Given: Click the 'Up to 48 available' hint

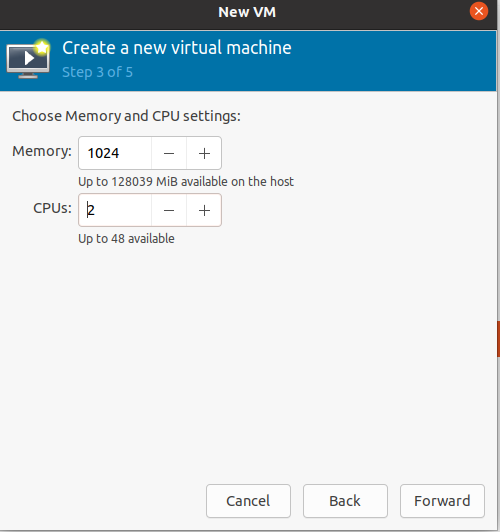Looking at the screenshot, I should pyautogui.click(x=127, y=239).
